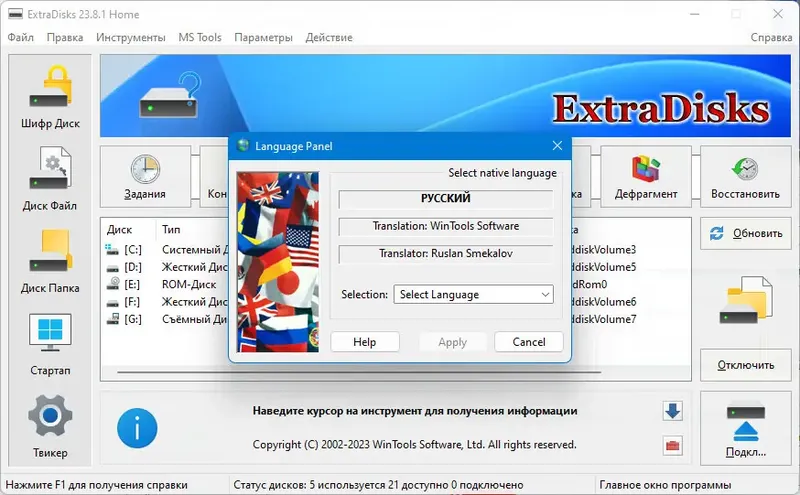Image resolution: width=800 pixels, height=495 pixels.
Task: Click the ExtraDisks title bar app icon
Action: coord(15,14)
